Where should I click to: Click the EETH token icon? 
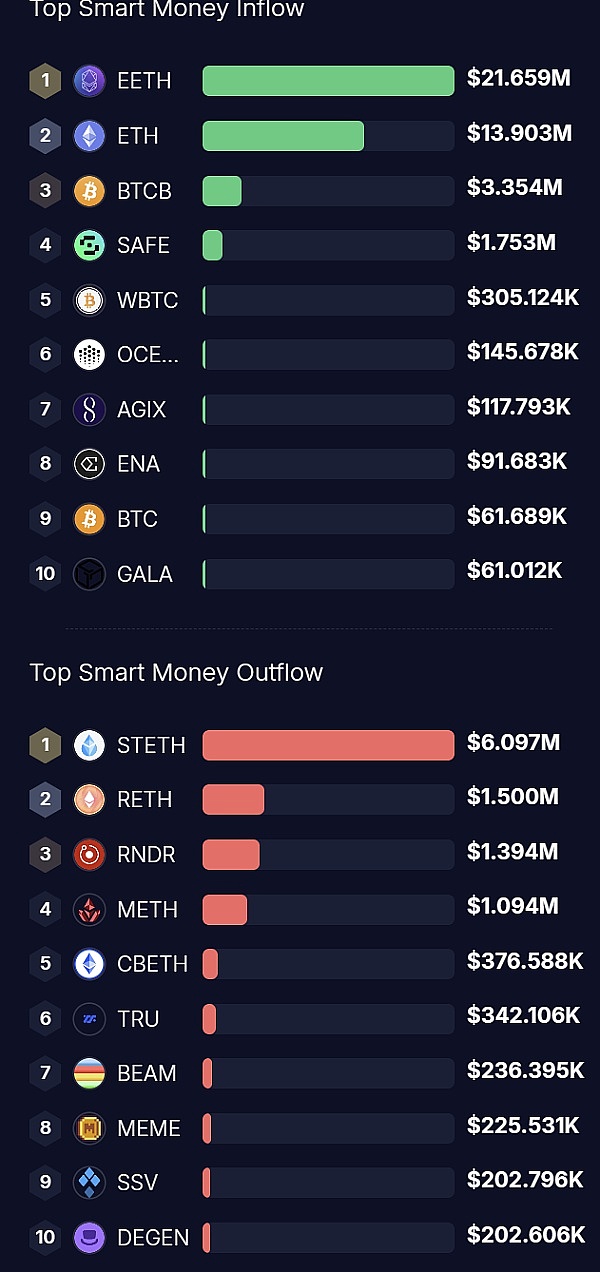tap(89, 81)
